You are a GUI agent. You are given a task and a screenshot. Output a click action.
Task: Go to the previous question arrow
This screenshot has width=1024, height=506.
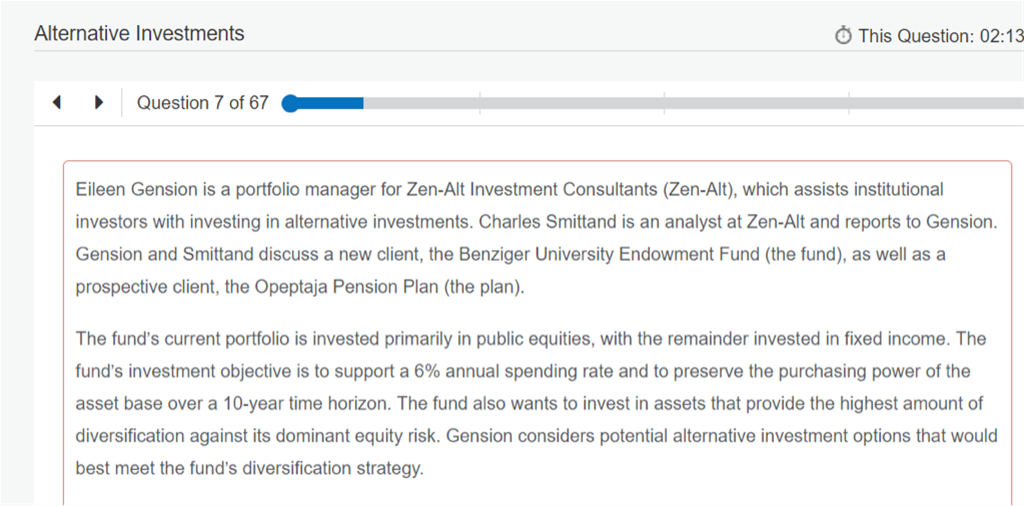coord(57,103)
